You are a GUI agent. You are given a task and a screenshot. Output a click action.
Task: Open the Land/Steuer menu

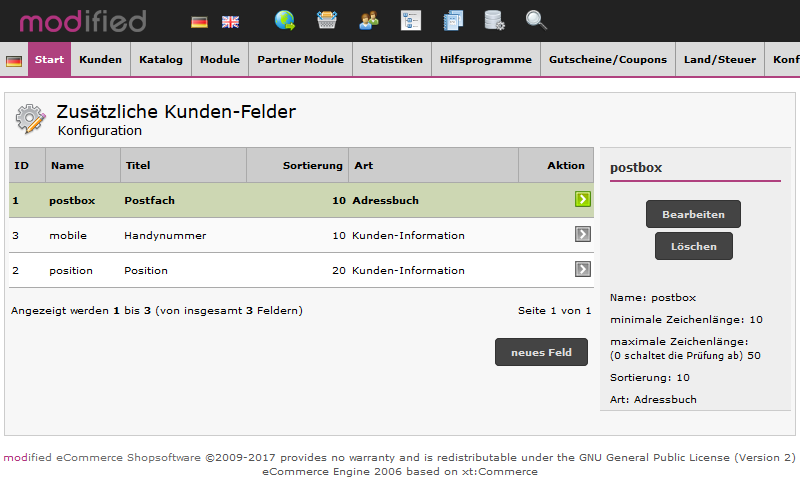(x=720, y=60)
